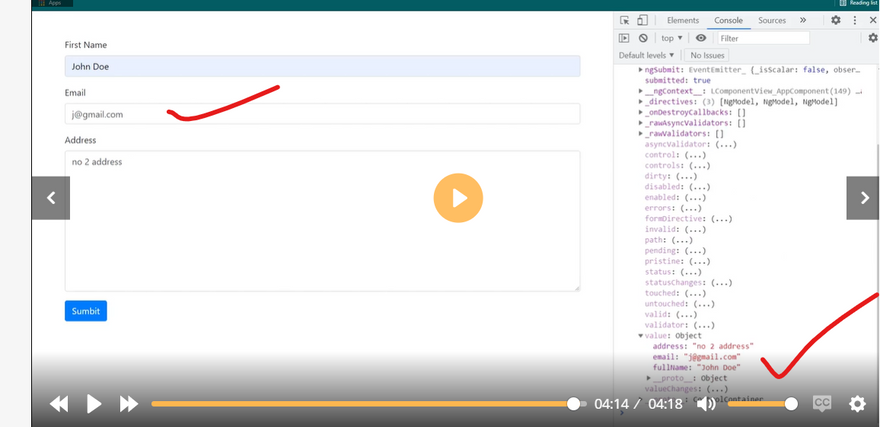Click the DevTools inspect element icon

tap(625, 20)
